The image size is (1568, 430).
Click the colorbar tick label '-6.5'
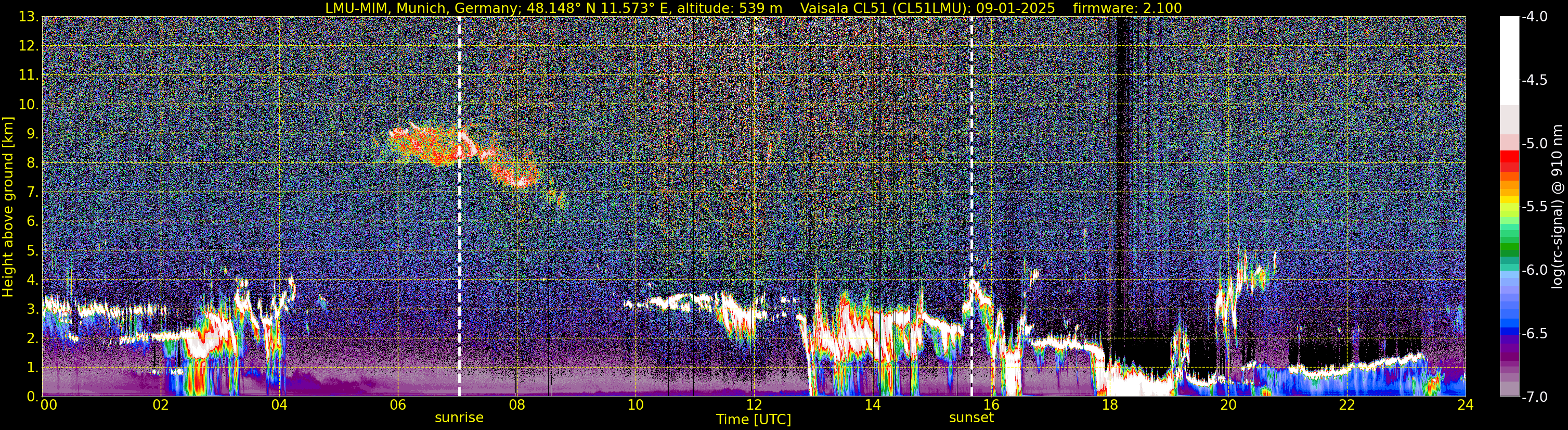[x=1534, y=334]
